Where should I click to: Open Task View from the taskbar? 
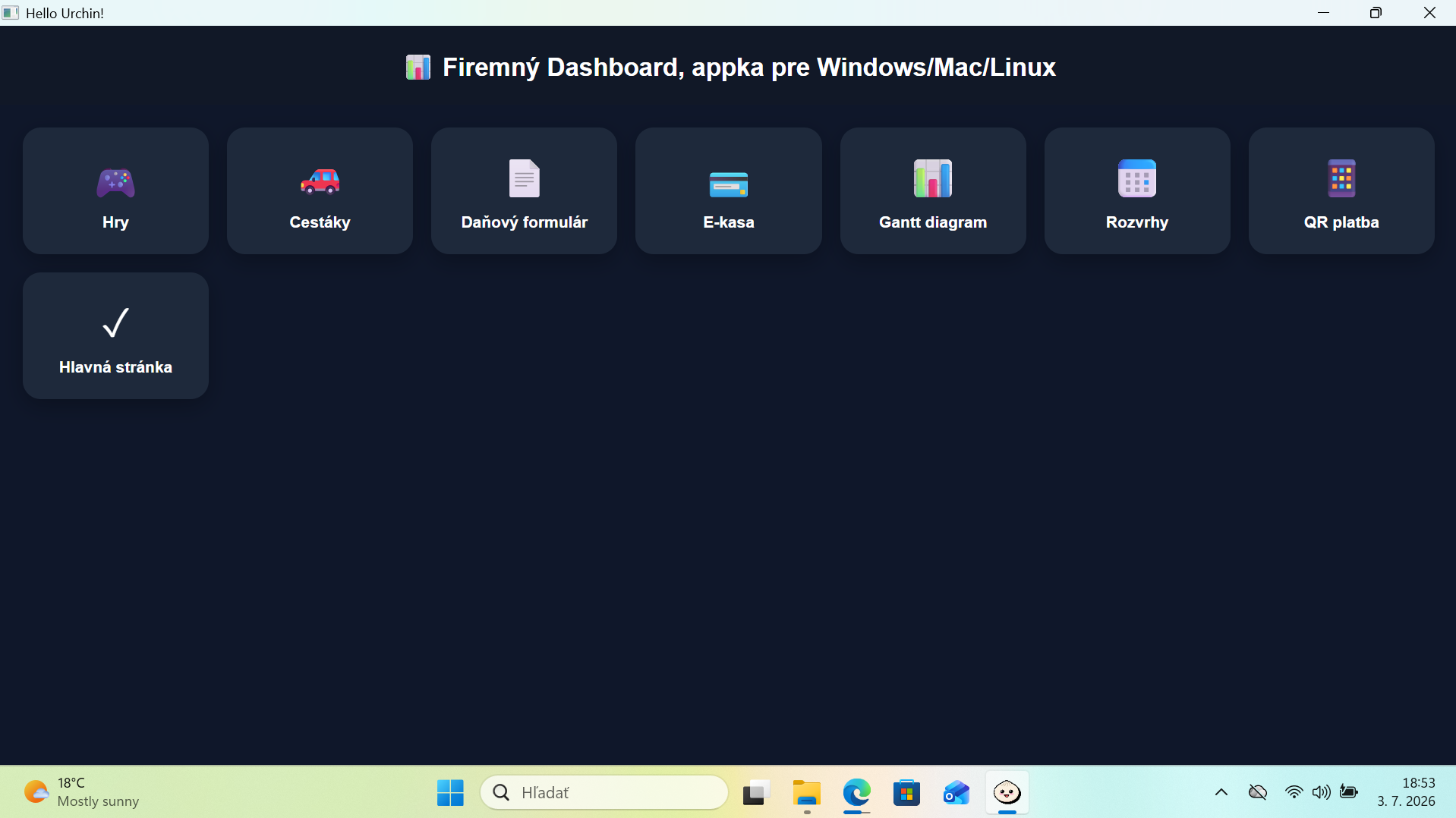pos(756,792)
